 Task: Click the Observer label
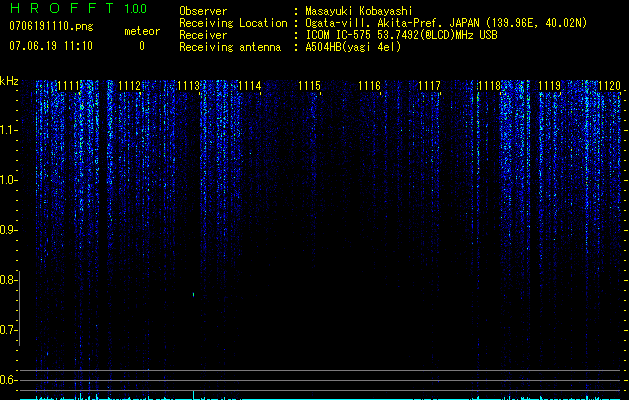pyautogui.click(x=203, y=11)
